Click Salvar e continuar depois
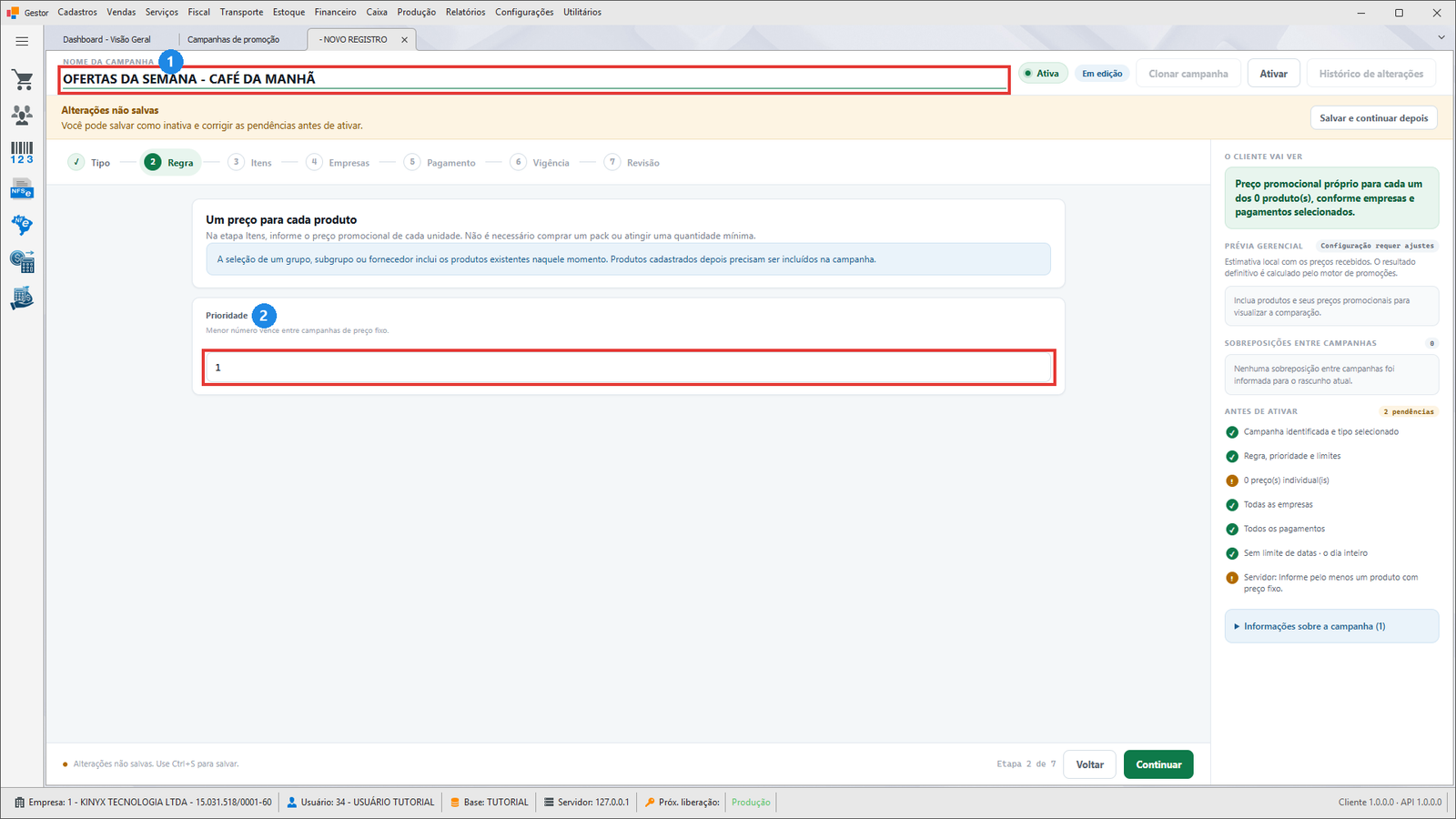 pyautogui.click(x=1374, y=118)
